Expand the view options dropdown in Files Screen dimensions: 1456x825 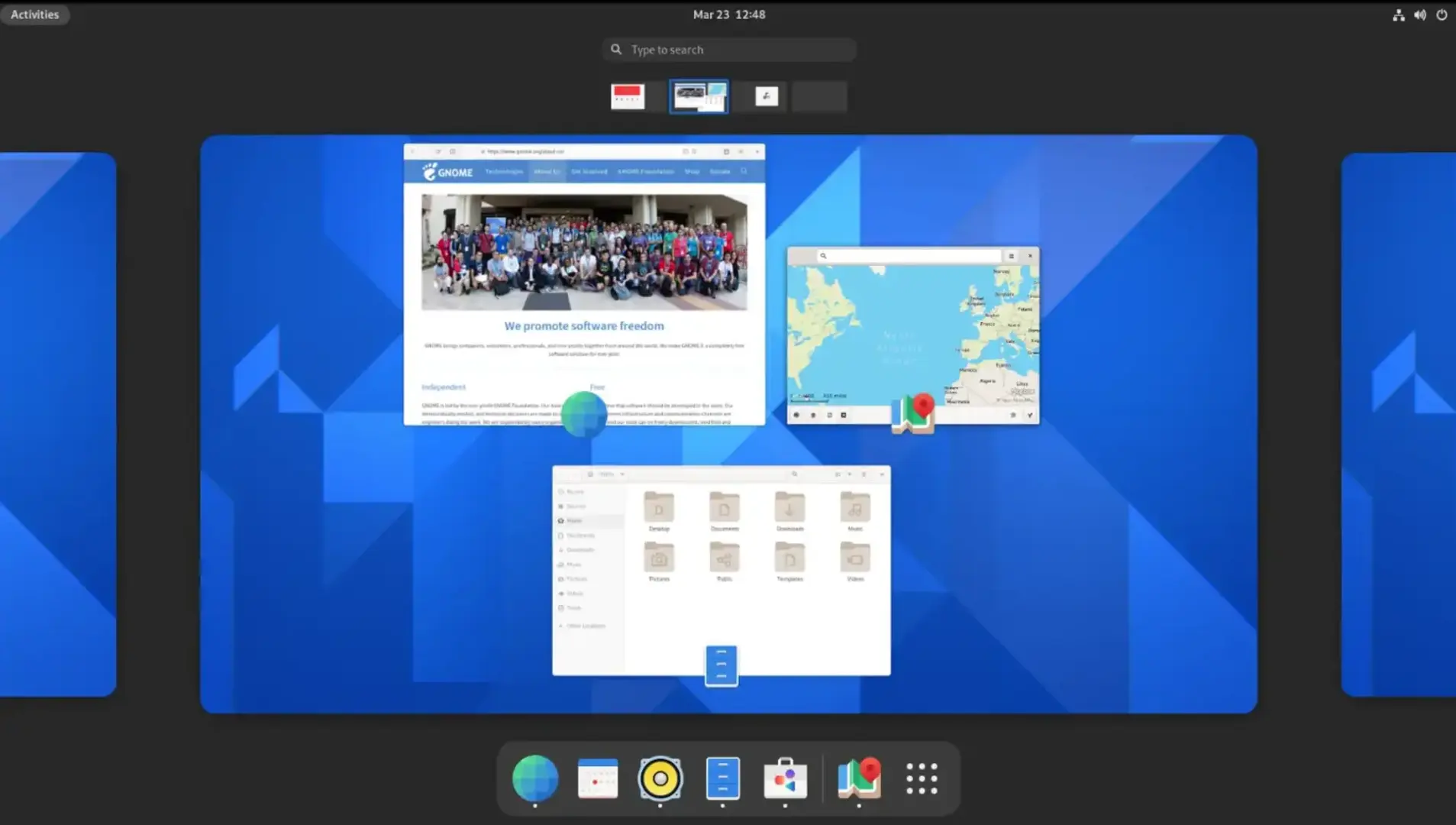pos(848,474)
